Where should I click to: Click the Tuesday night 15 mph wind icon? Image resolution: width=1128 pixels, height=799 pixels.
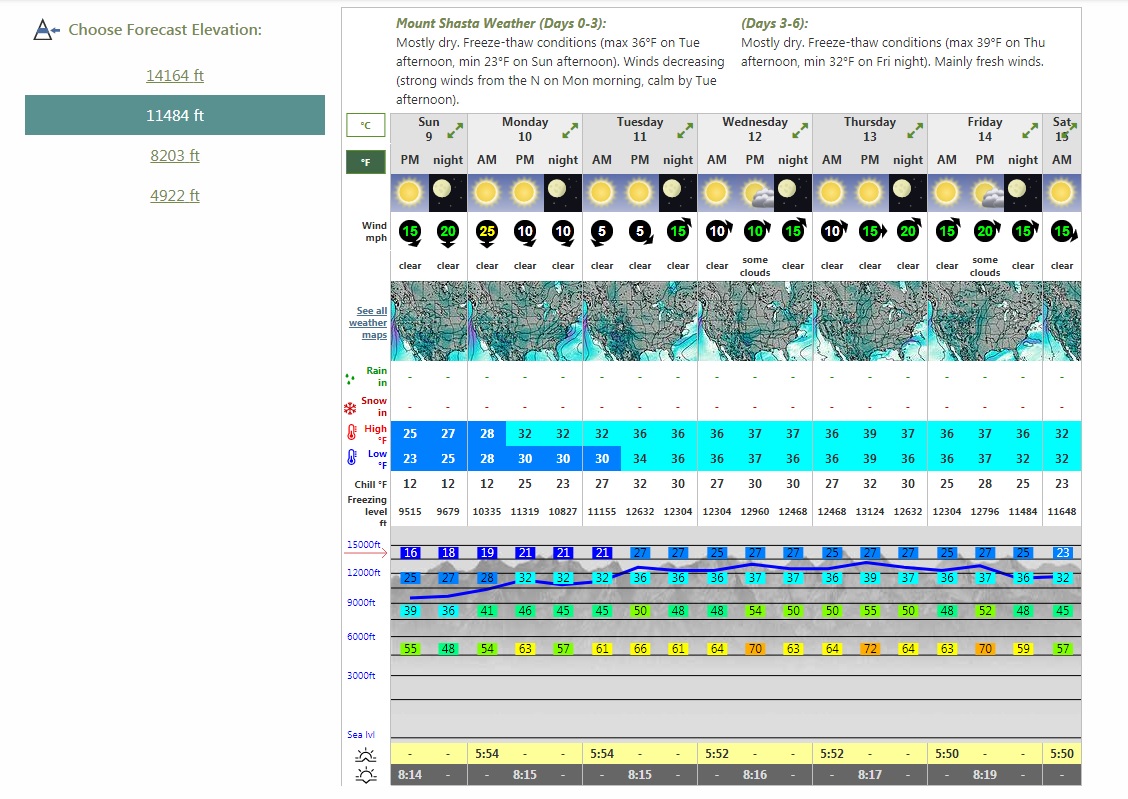pos(678,231)
